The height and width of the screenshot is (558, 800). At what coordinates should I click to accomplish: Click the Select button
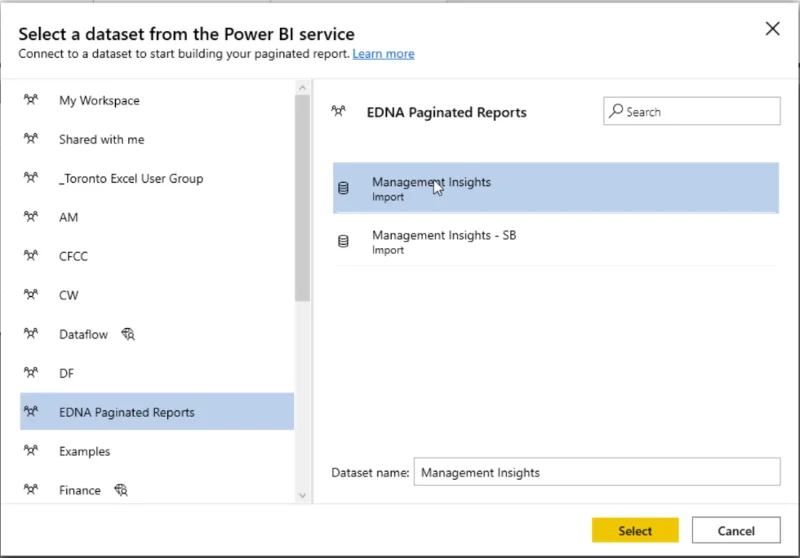635,530
